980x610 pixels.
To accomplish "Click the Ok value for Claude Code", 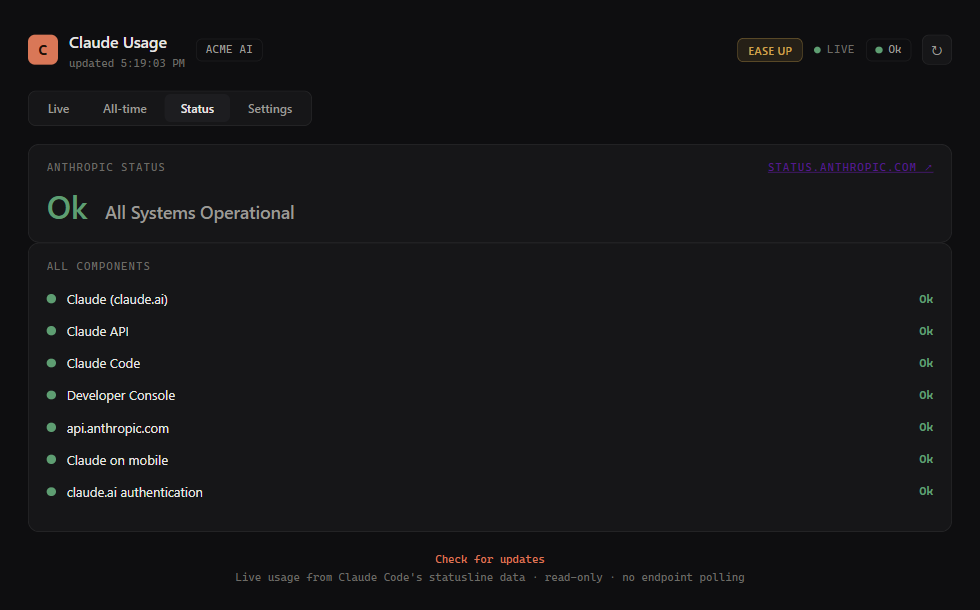I will click(926, 363).
